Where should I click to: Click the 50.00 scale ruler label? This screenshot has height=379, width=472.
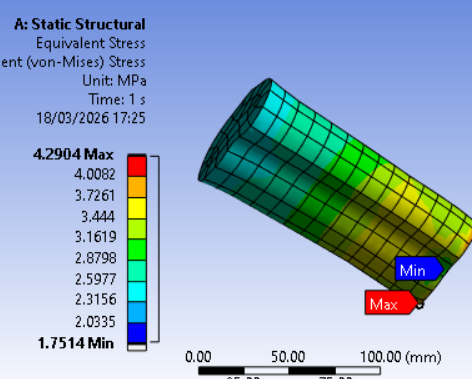288,357
